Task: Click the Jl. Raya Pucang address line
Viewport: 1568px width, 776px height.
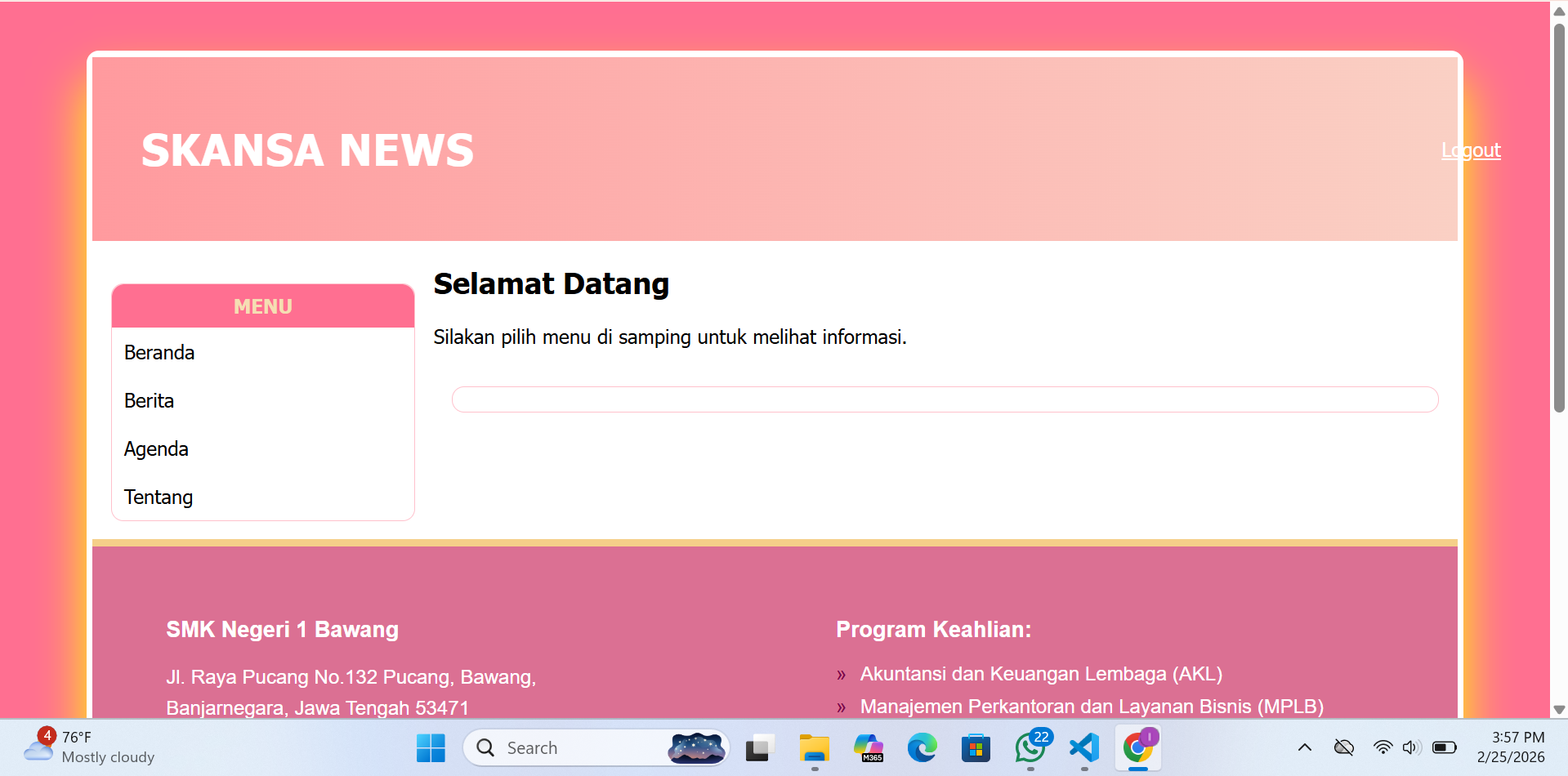Action: [351, 677]
